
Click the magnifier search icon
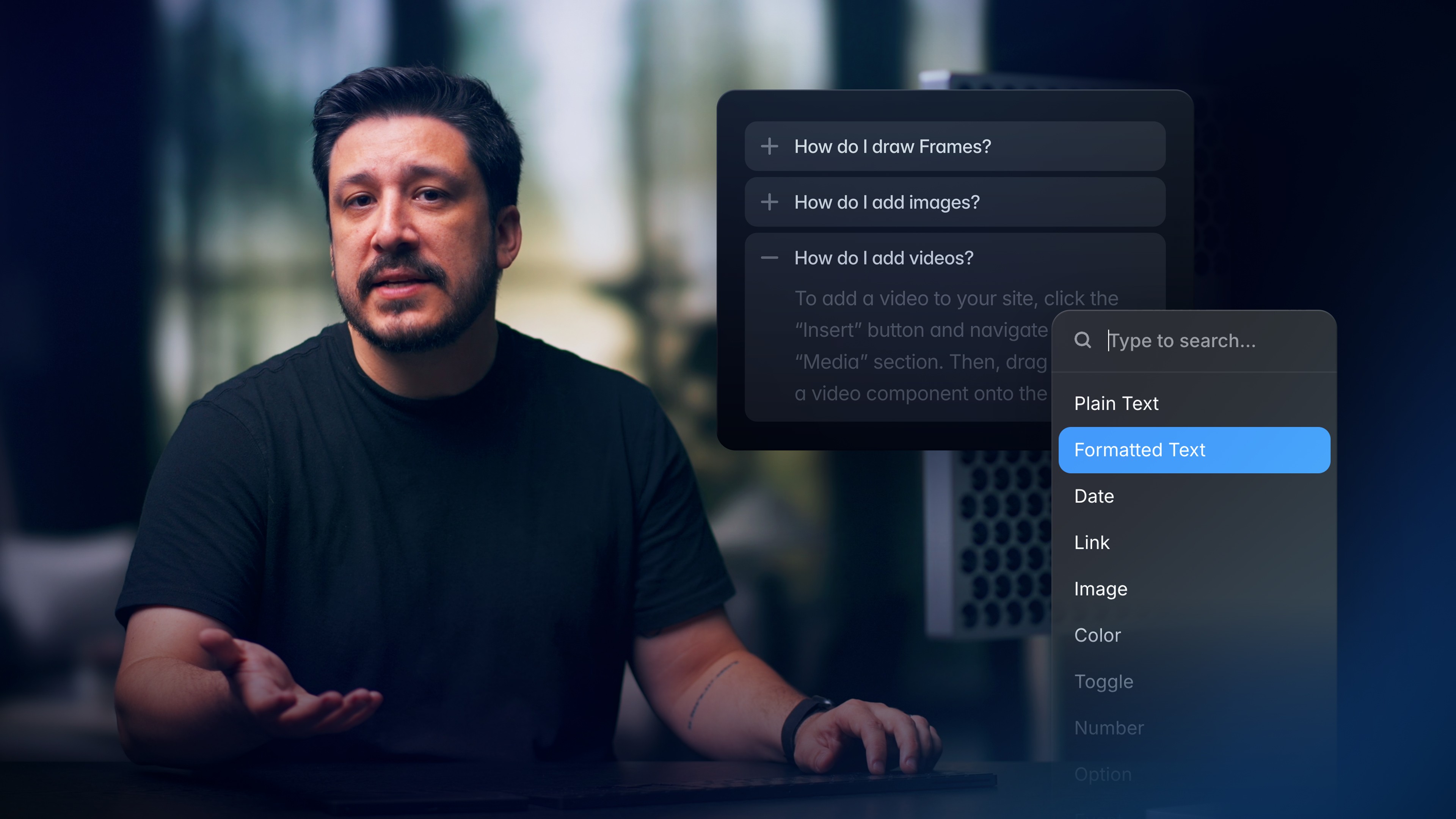pos(1083,340)
